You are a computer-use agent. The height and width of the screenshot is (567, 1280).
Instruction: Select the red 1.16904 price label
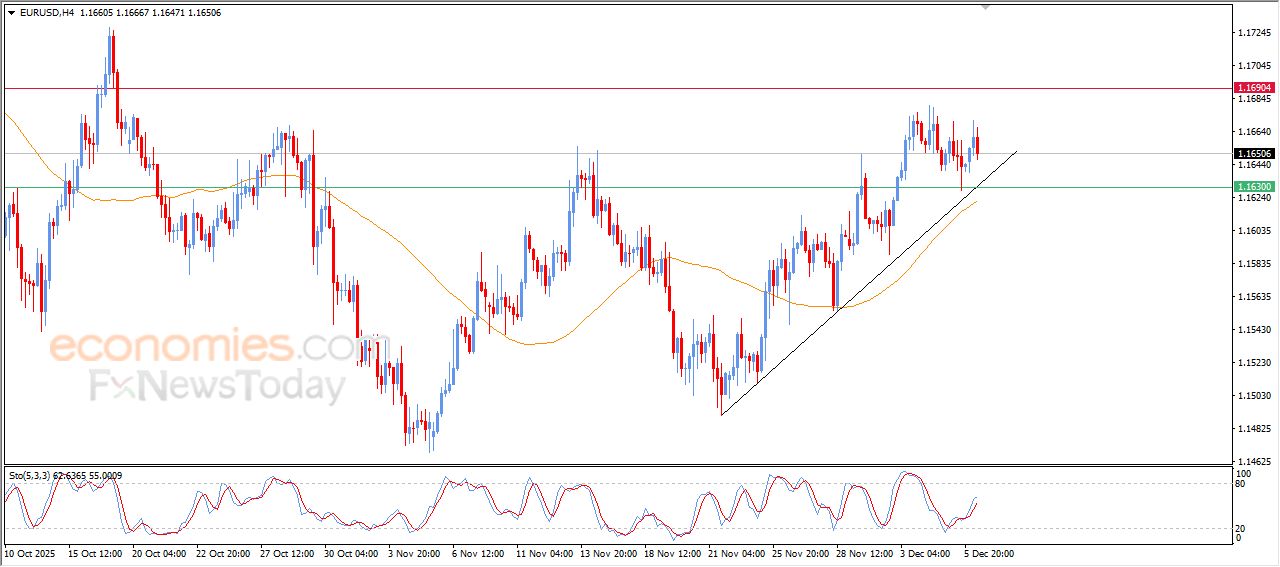tap(1254, 88)
